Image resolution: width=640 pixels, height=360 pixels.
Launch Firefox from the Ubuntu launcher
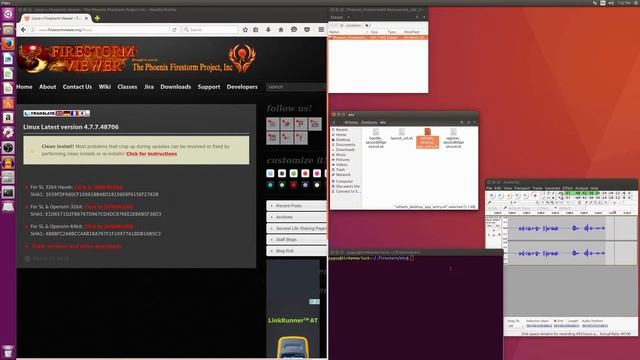pyautogui.click(x=8, y=44)
